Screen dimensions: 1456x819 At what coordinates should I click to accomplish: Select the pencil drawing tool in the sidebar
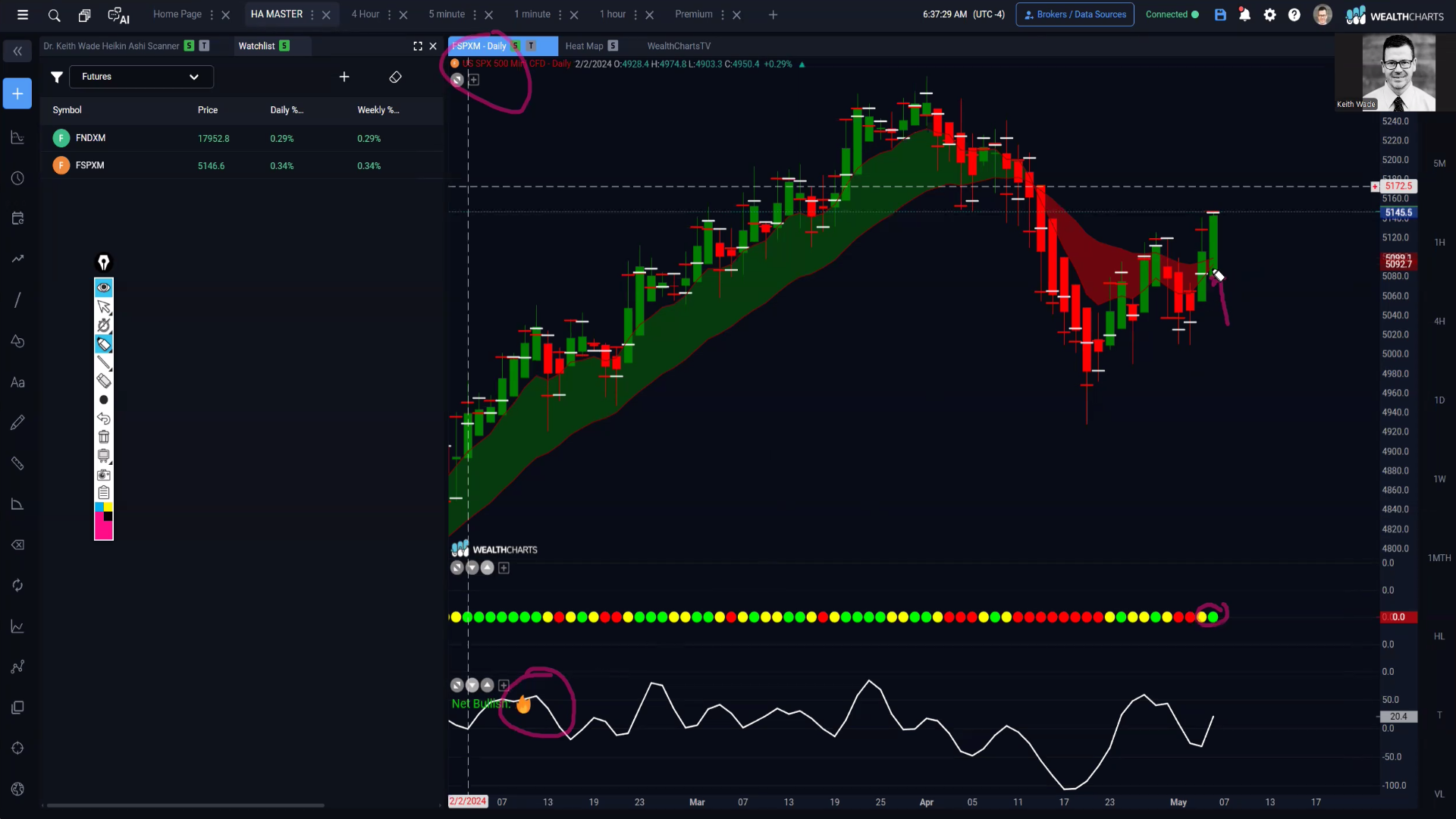tap(17, 422)
